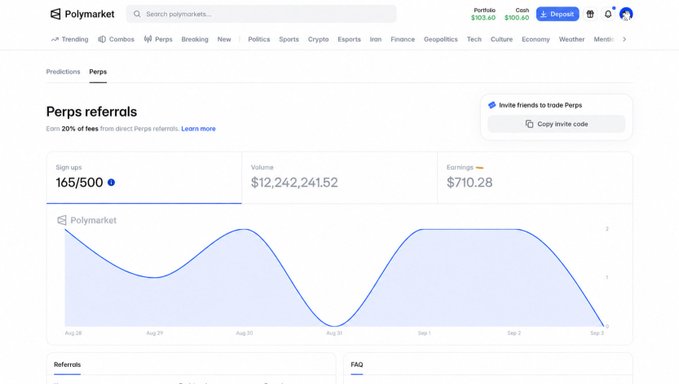This screenshot has width=679, height=384.
Task: Click the Sep 1 chart date label
Action: click(424, 333)
